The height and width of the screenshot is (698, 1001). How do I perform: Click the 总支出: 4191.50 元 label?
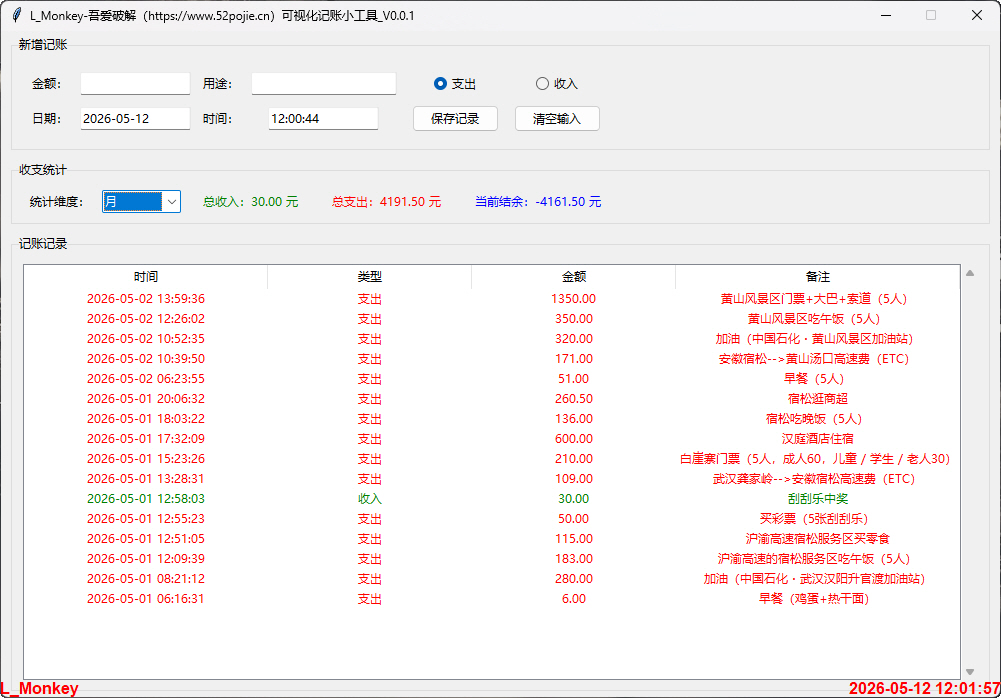(x=386, y=202)
